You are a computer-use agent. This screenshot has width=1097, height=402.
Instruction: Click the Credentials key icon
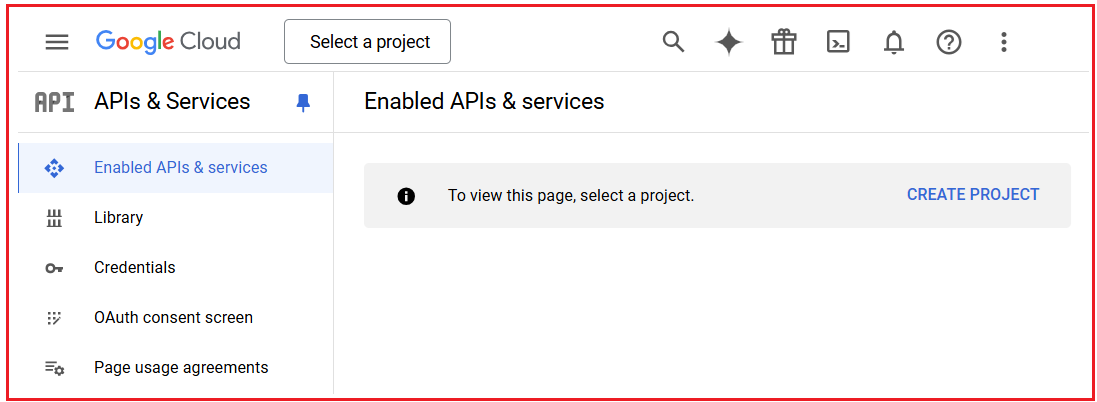click(x=54, y=268)
